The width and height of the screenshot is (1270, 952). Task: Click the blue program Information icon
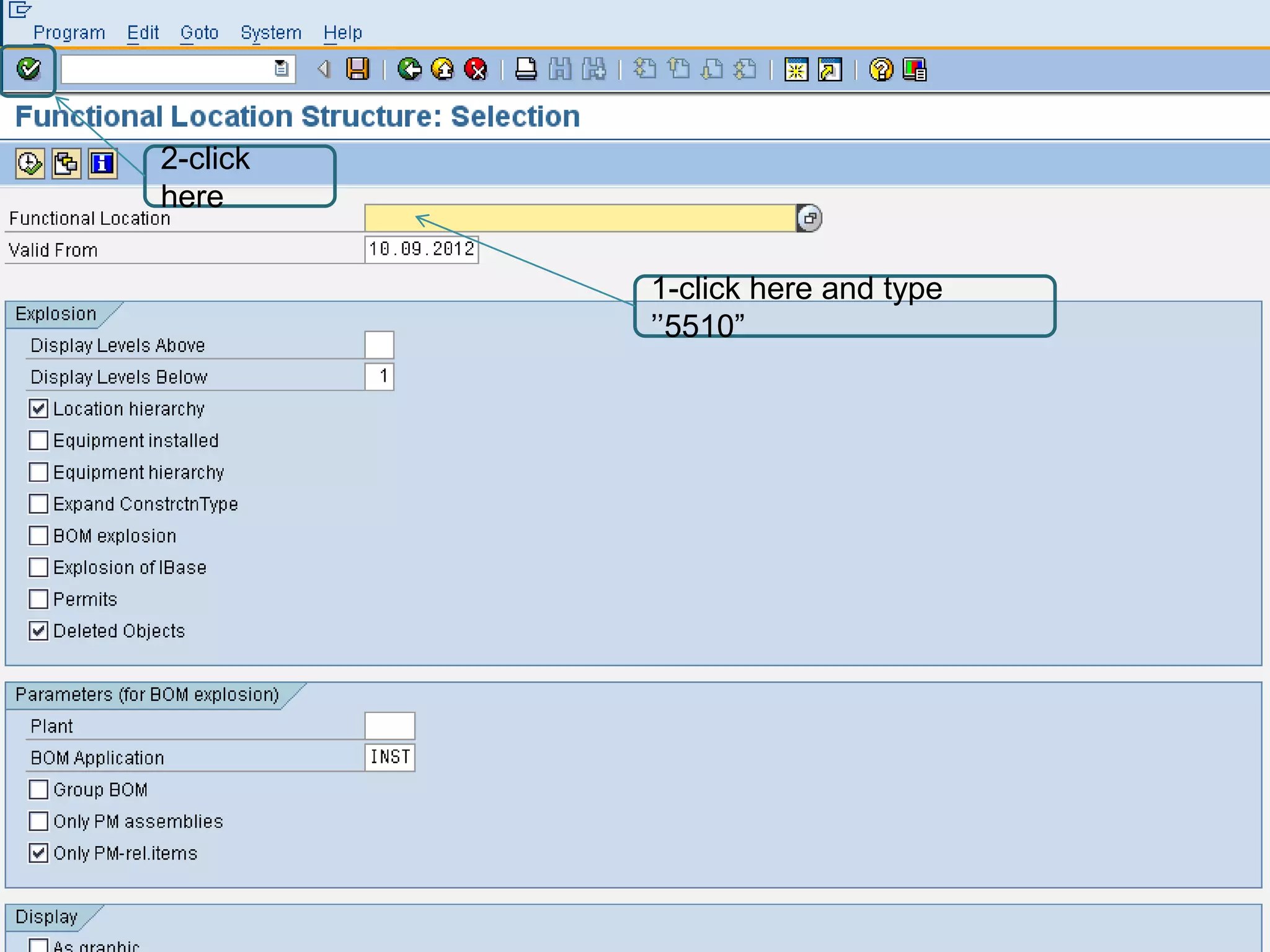pyautogui.click(x=102, y=164)
